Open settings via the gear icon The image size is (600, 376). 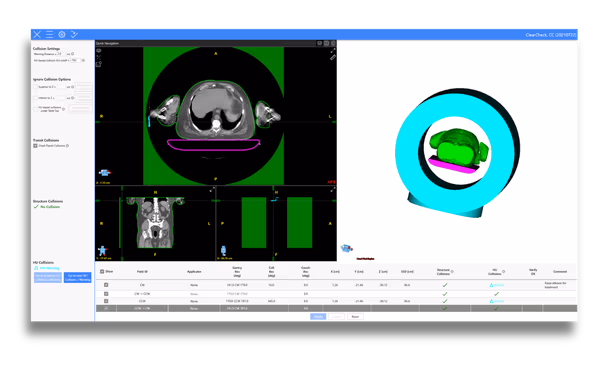click(x=62, y=34)
